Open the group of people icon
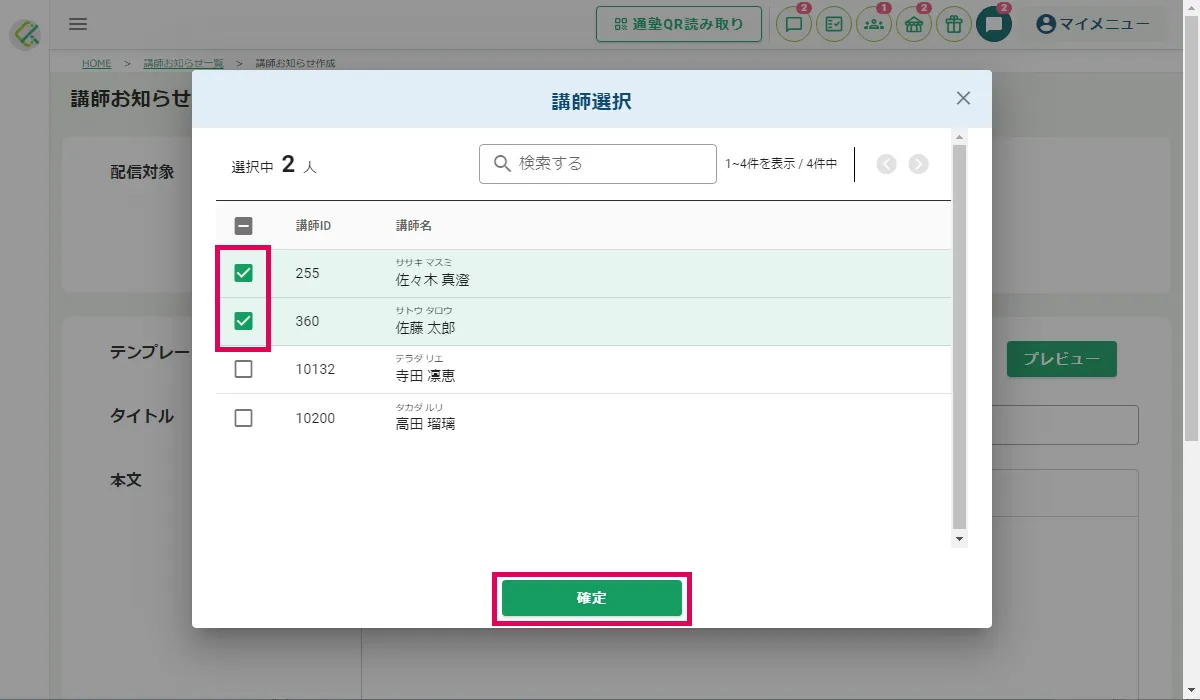Screen dimensions: 1200x700 874,25
